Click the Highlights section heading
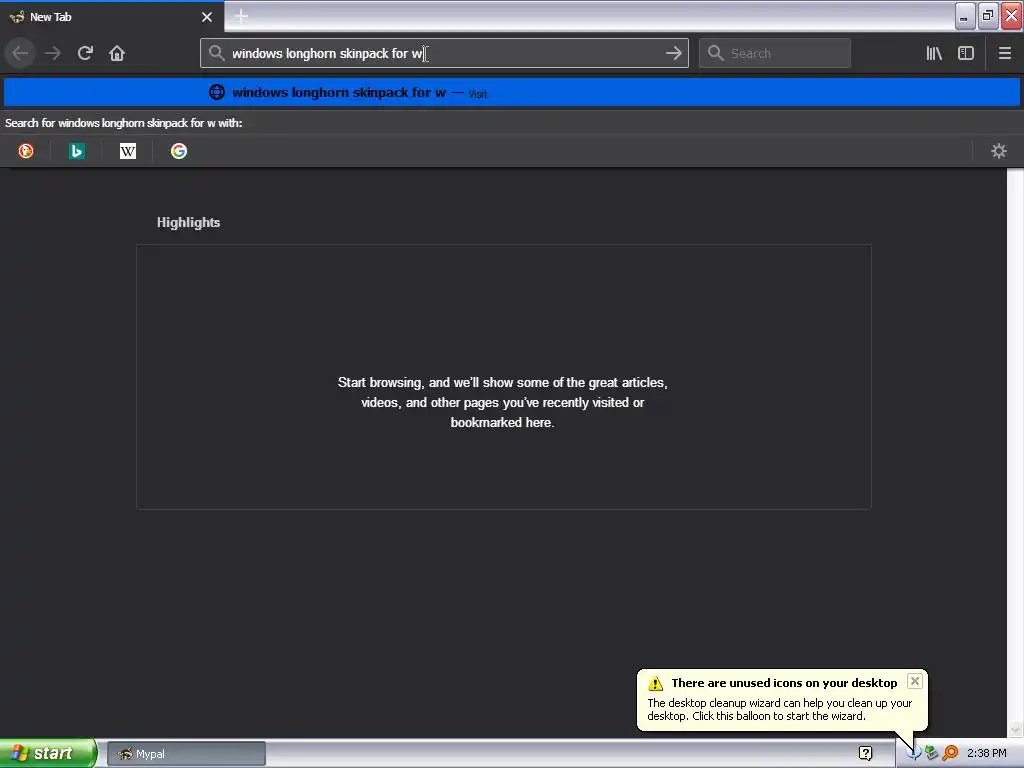This screenshot has height=768, width=1024. click(188, 223)
